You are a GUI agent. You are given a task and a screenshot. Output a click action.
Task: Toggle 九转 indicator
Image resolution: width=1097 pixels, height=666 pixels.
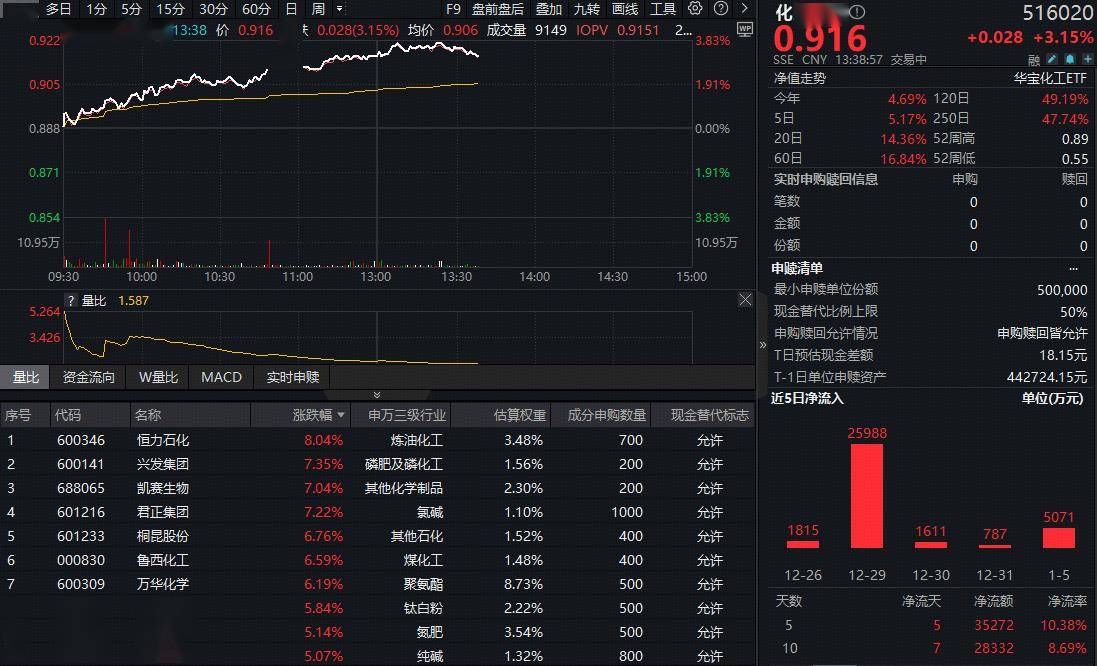pyautogui.click(x=586, y=9)
